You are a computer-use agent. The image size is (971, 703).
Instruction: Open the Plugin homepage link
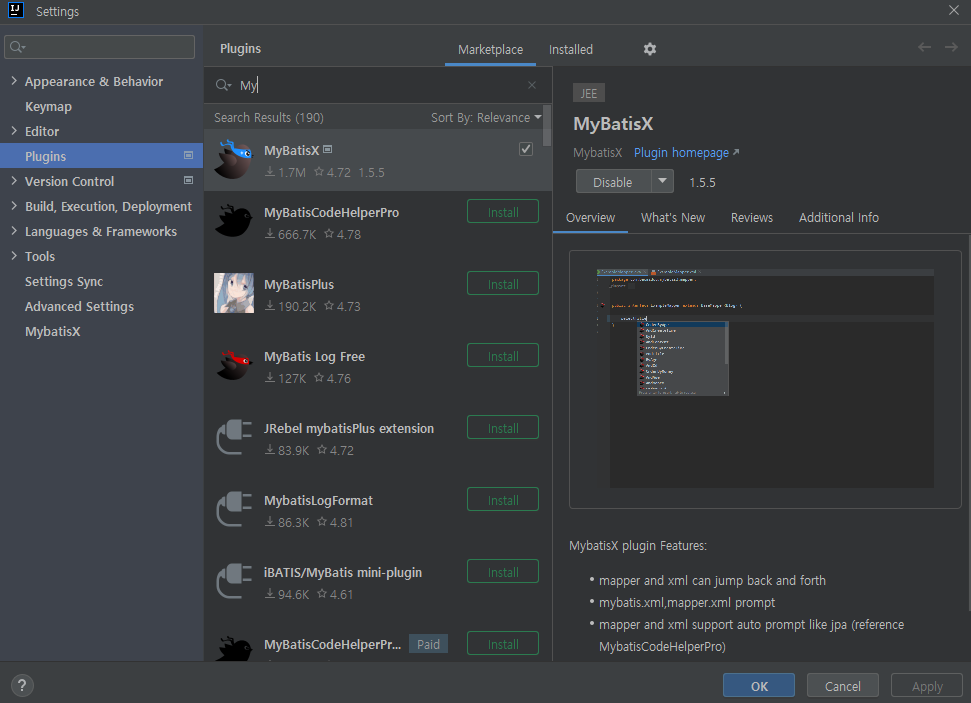tap(681, 152)
